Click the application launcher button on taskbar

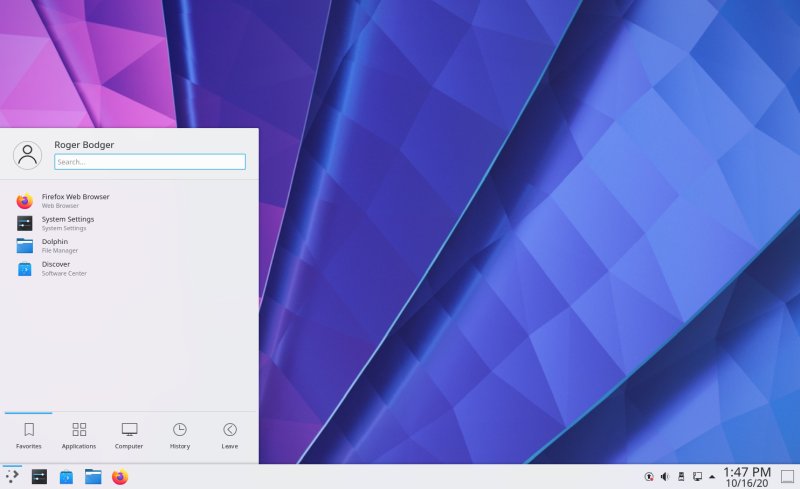12,476
